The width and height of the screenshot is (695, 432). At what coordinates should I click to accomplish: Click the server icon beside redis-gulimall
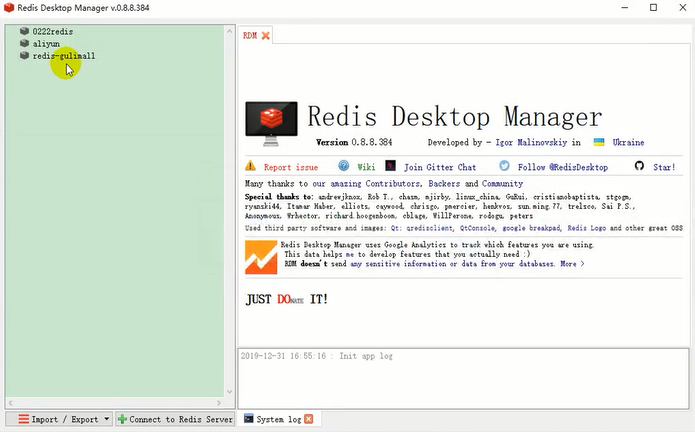24,55
